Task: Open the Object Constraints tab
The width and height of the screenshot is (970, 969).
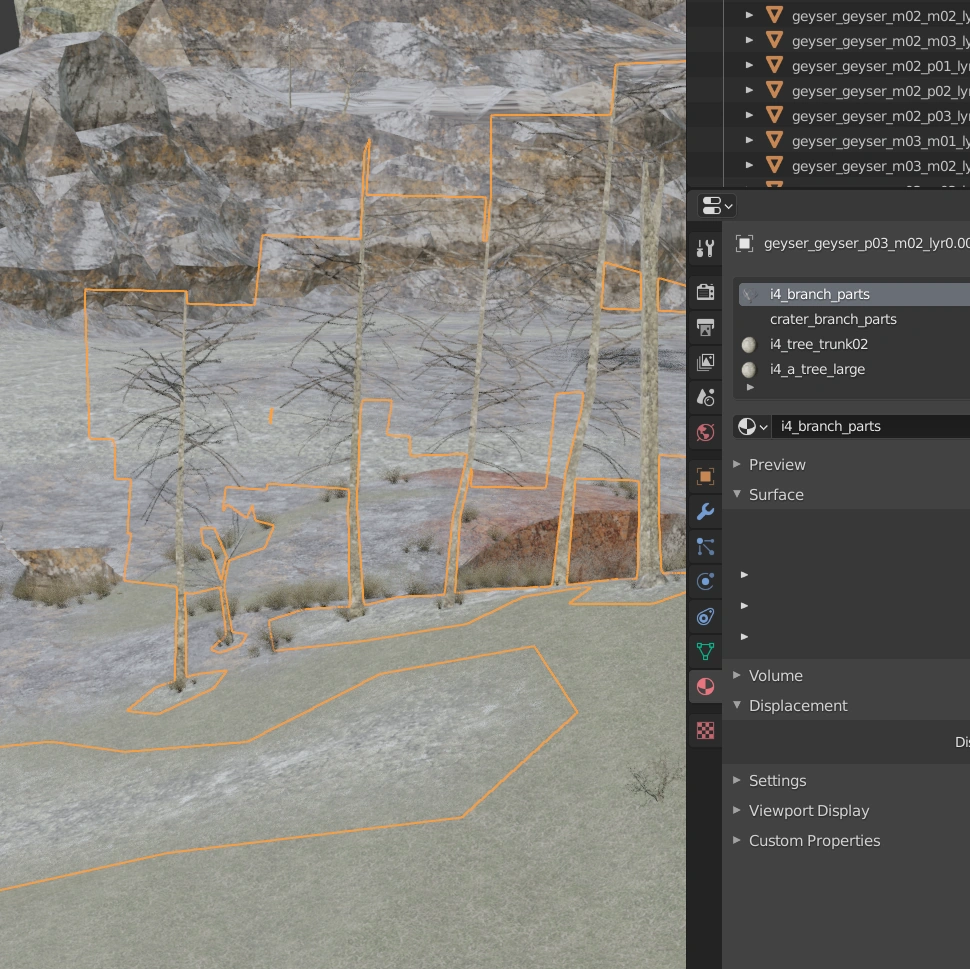Action: pyautogui.click(x=705, y=616)
